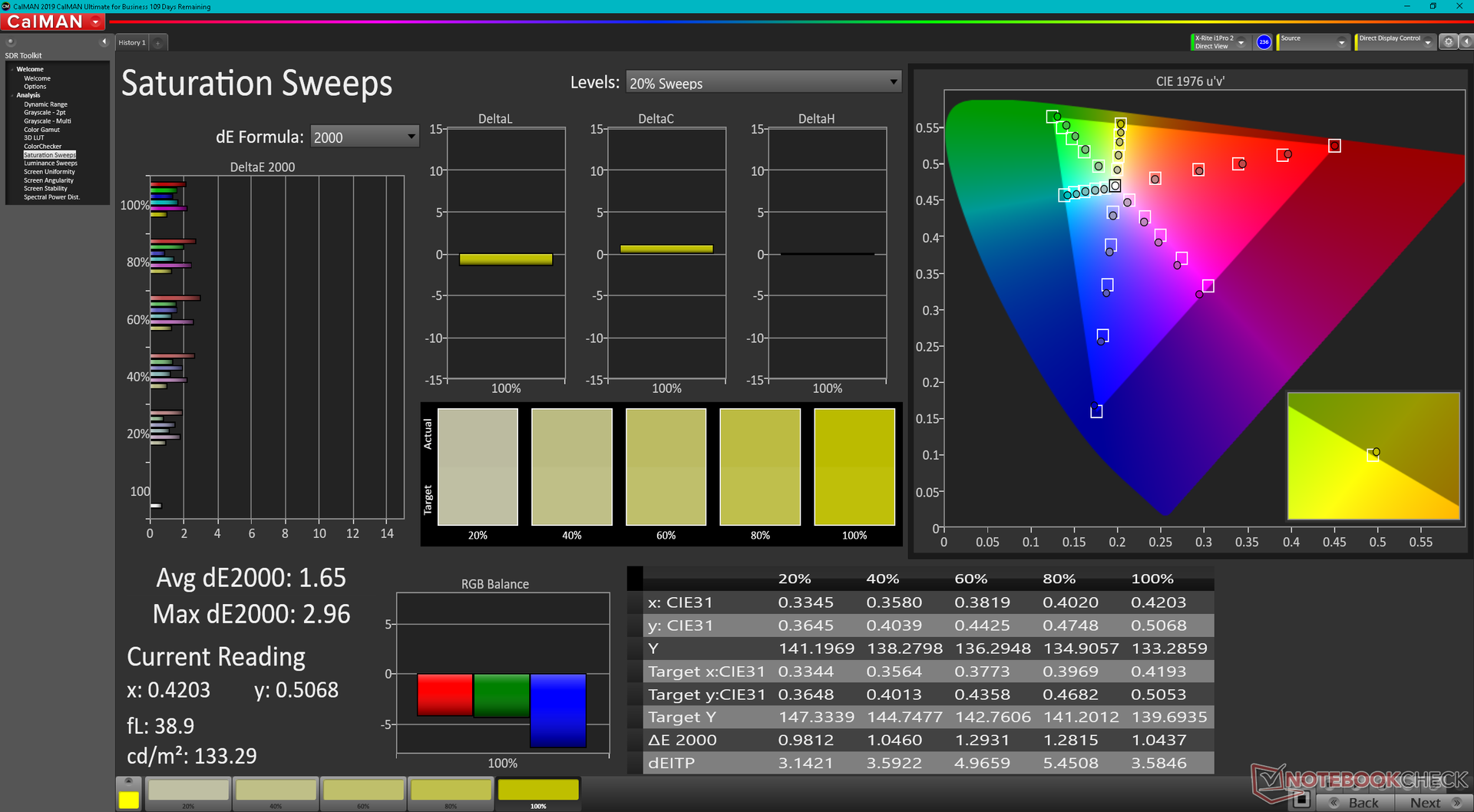Click the 60% actual/target yellow patch
The height and width of the screenshot is (812, 1474).
click(x=666, y=467)
